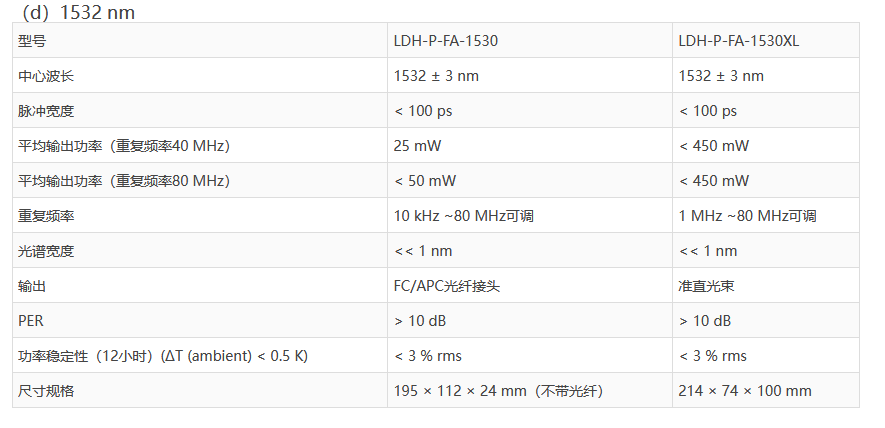The height and width of the screenshot is (428, 885).
Task: Click the 型号 row label
Action: [32, 41]
